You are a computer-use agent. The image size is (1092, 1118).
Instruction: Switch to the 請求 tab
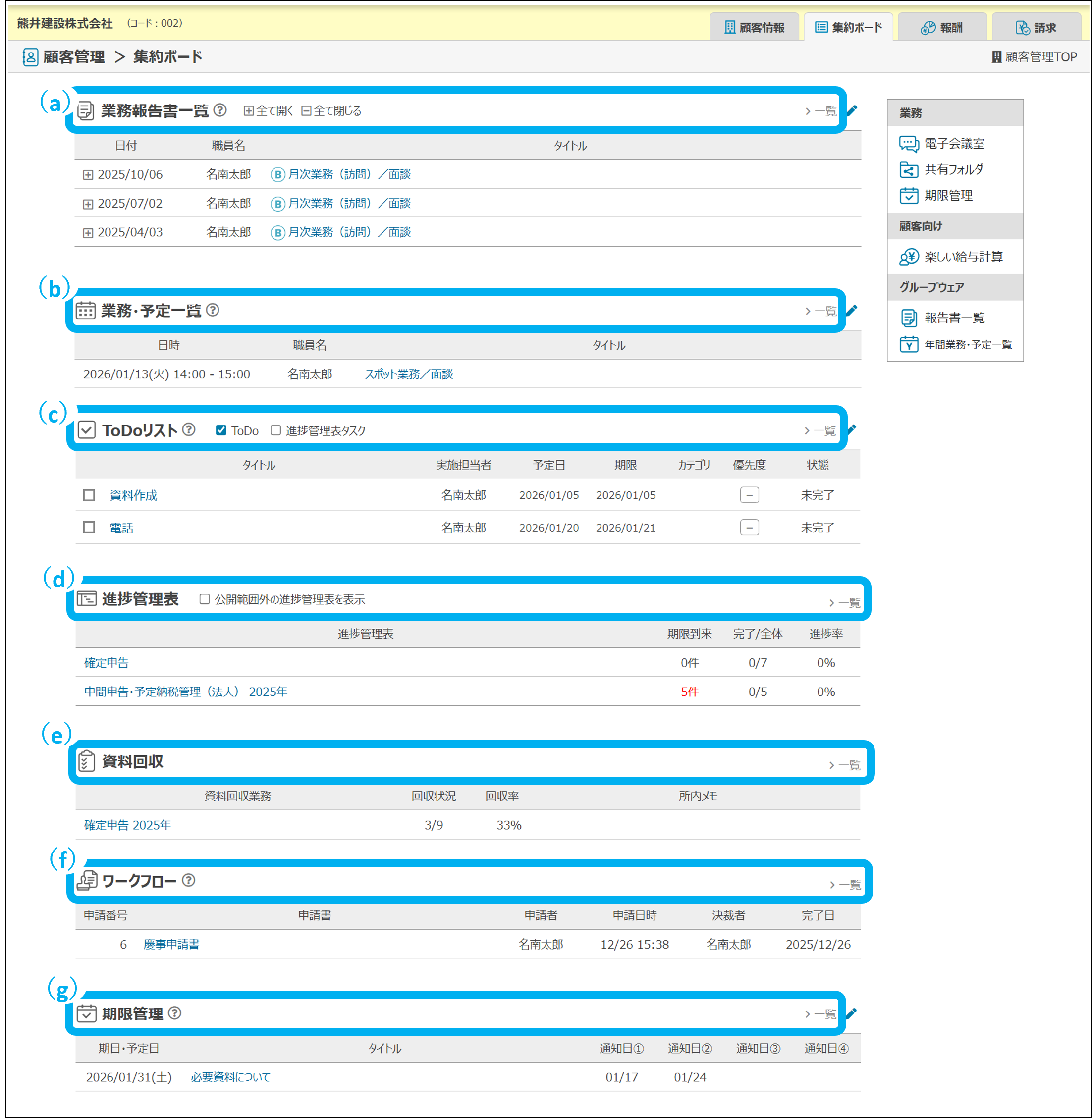click(1036, 28)
